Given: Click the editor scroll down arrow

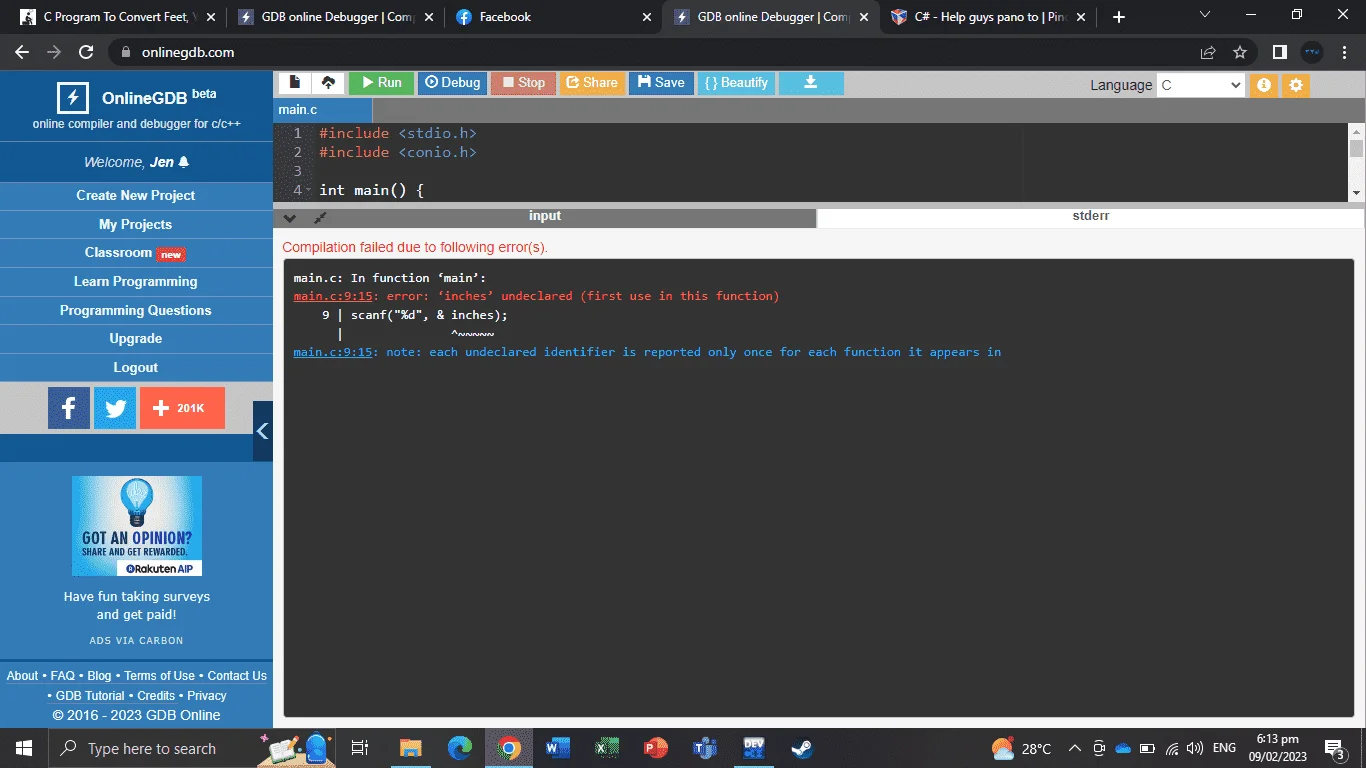Looking at the screenshot, I should click(1356, 193).
